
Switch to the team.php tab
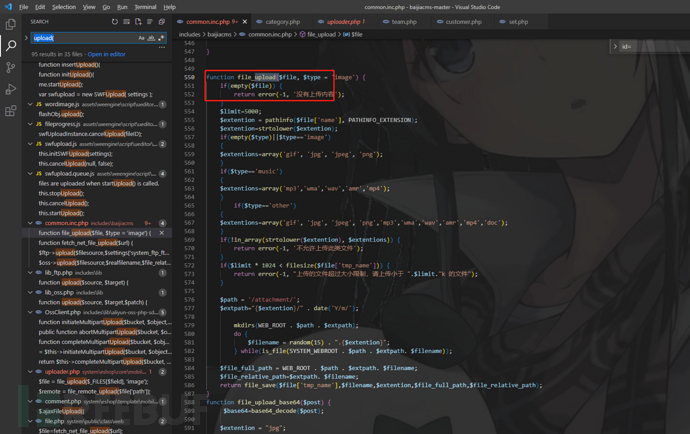click(404, 22)
